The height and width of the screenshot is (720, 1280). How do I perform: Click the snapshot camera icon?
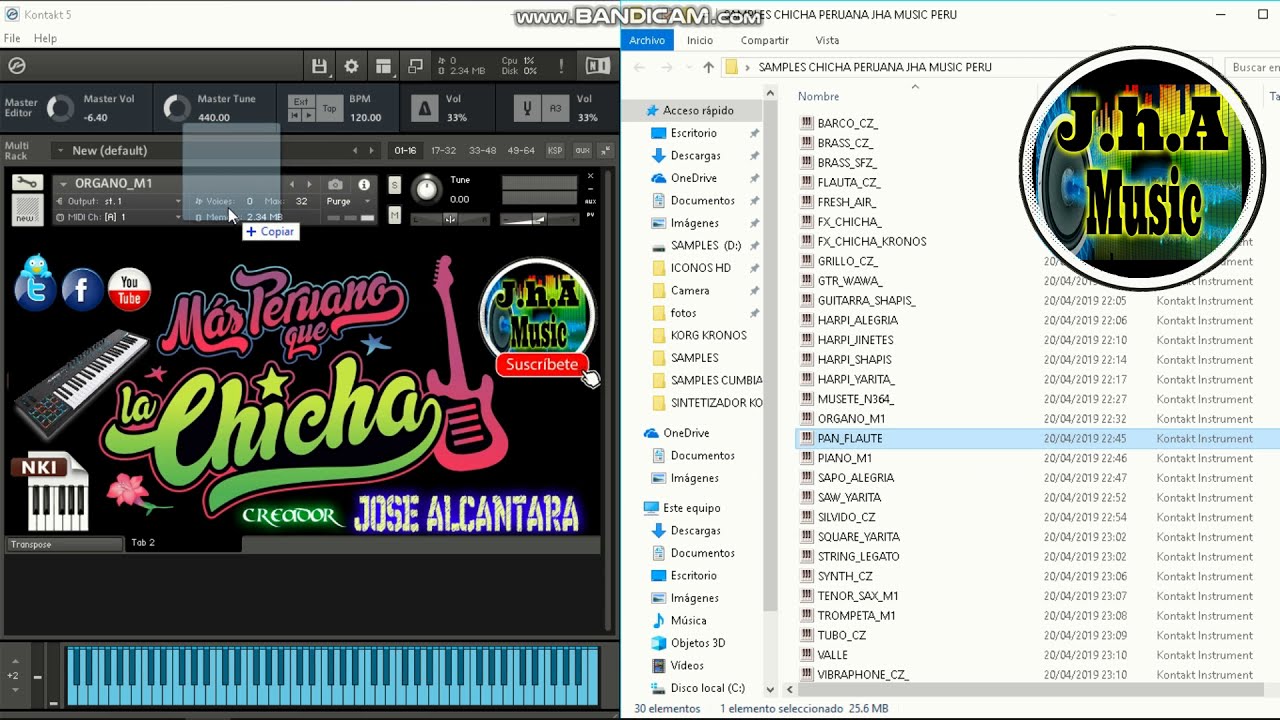(335, 185)
